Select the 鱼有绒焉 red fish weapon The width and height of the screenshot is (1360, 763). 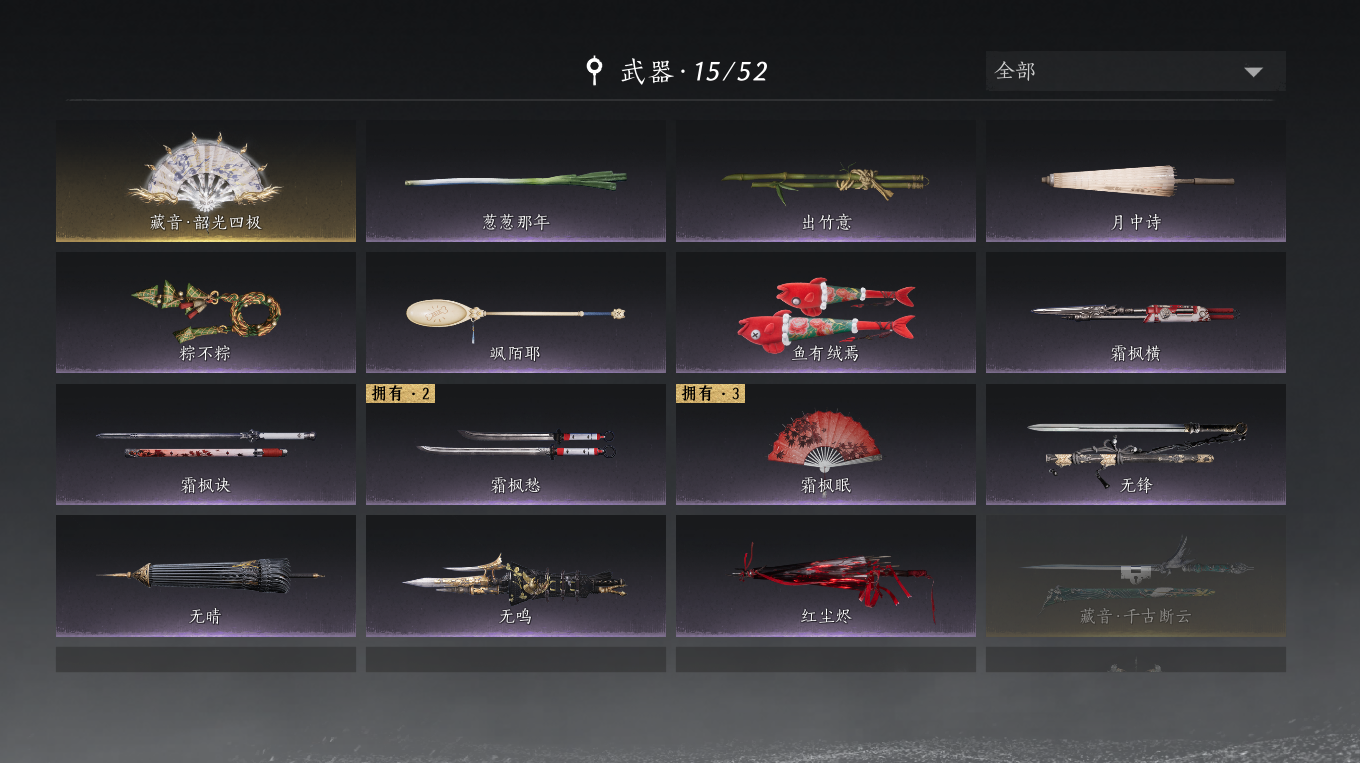[826, 312]
